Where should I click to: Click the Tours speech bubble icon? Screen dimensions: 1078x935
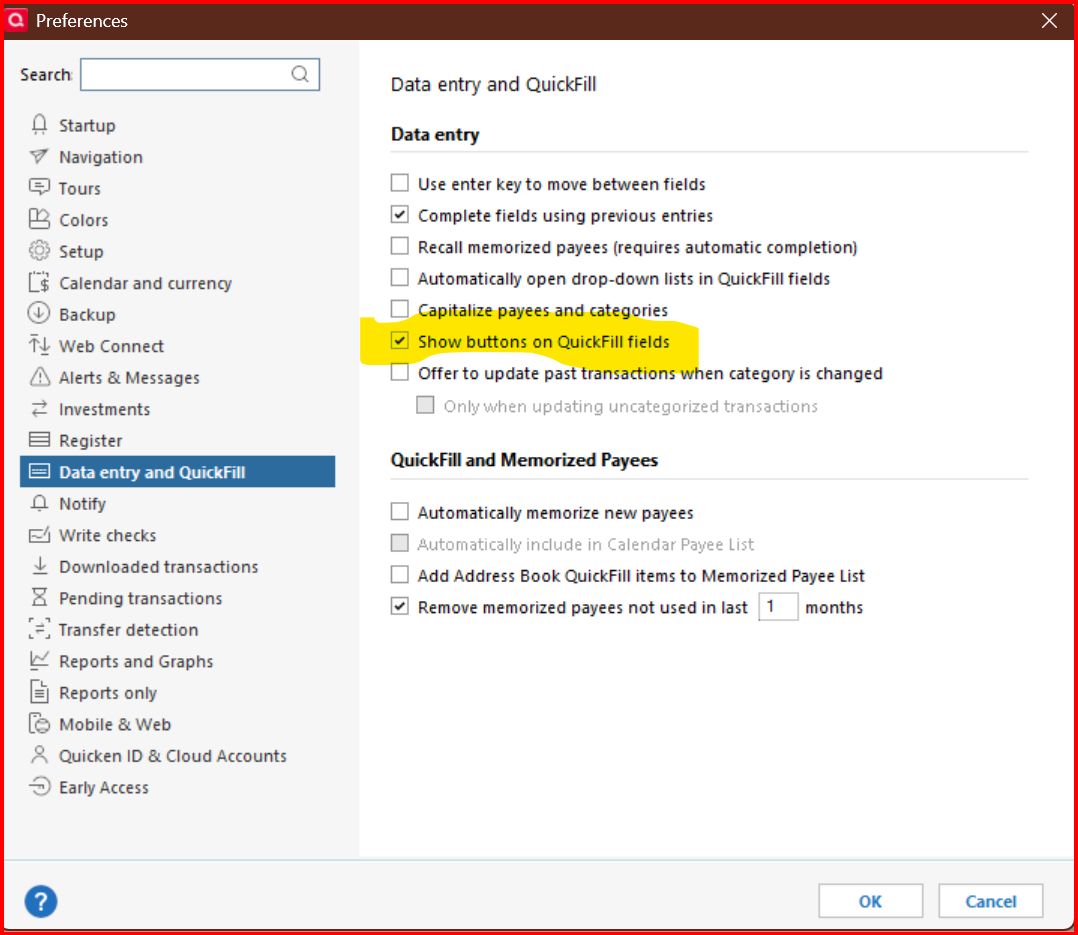39,188
